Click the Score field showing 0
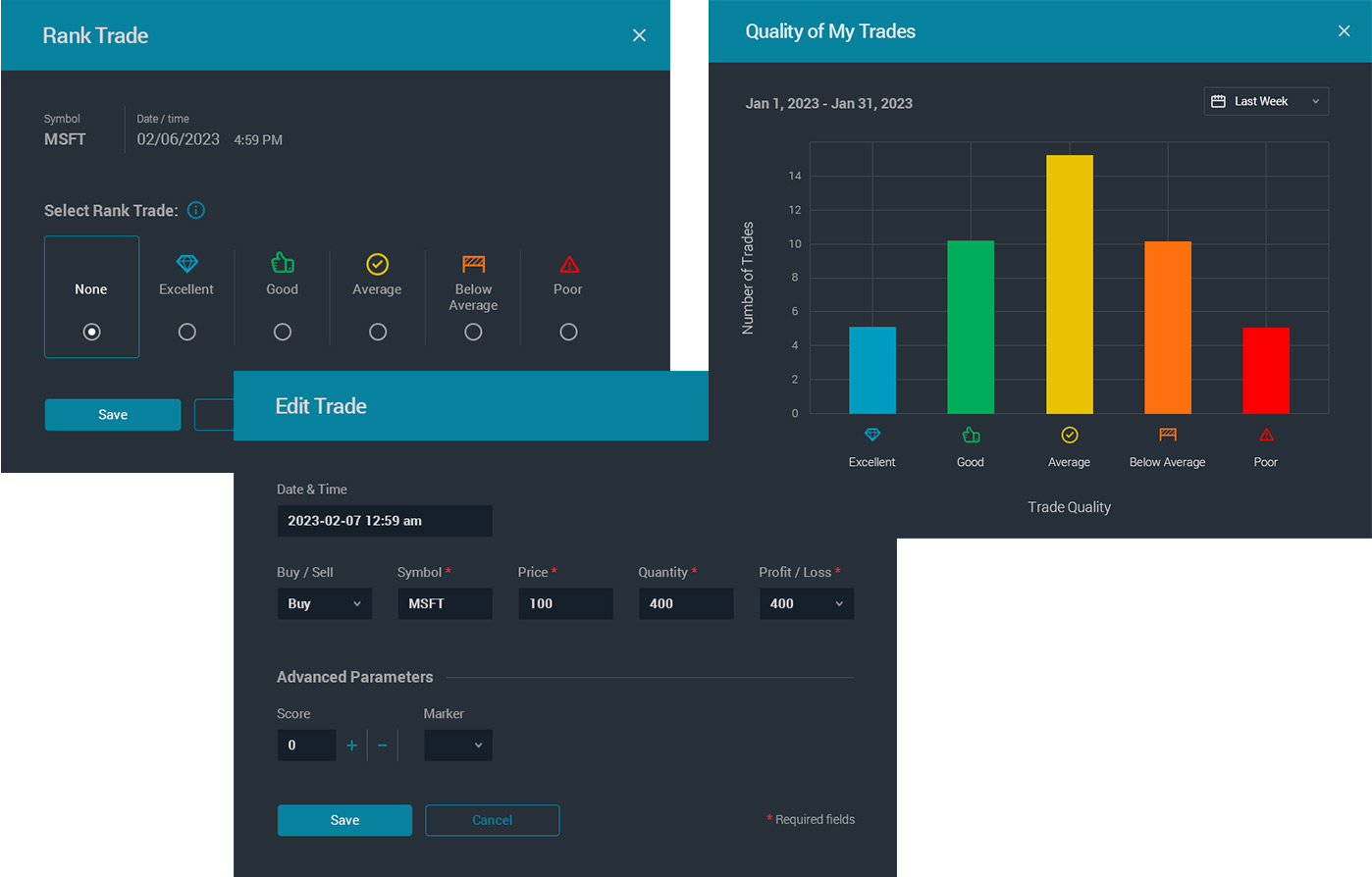Viewport: 1372px width, 877px height. point(306,746)
